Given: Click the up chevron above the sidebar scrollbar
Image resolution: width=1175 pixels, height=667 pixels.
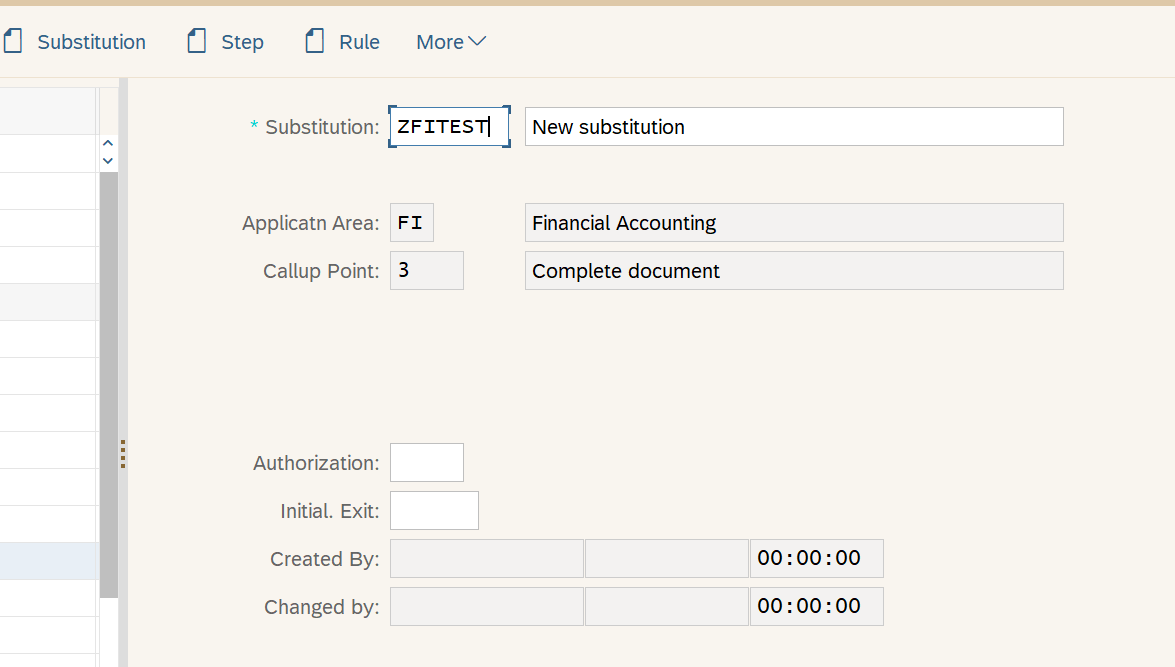Looking at the screenshot, I should click(x=108, y=144).
